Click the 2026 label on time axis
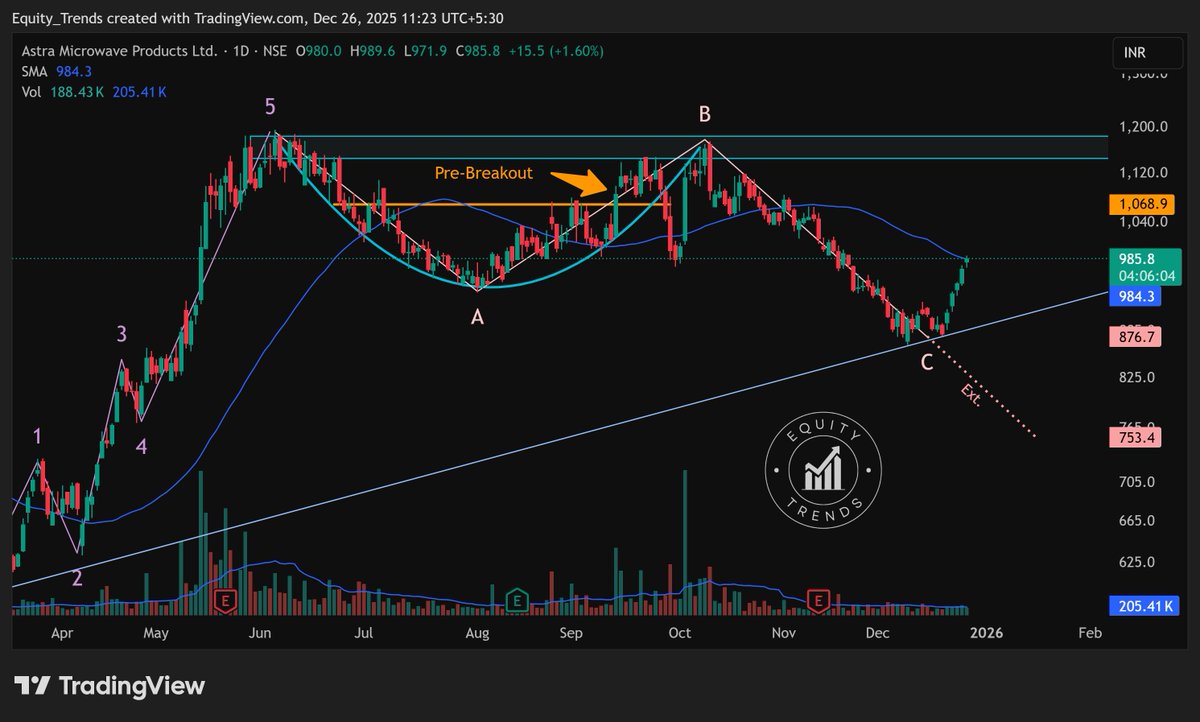Image resolution: width=1200 pixels, height=722 pixels. click(987, 633)
